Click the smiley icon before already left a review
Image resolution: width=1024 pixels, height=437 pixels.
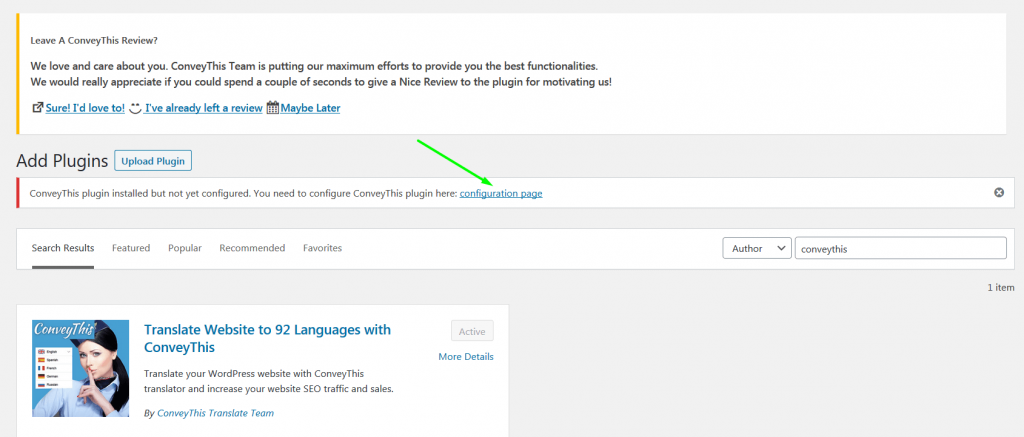tap(135, 108)
